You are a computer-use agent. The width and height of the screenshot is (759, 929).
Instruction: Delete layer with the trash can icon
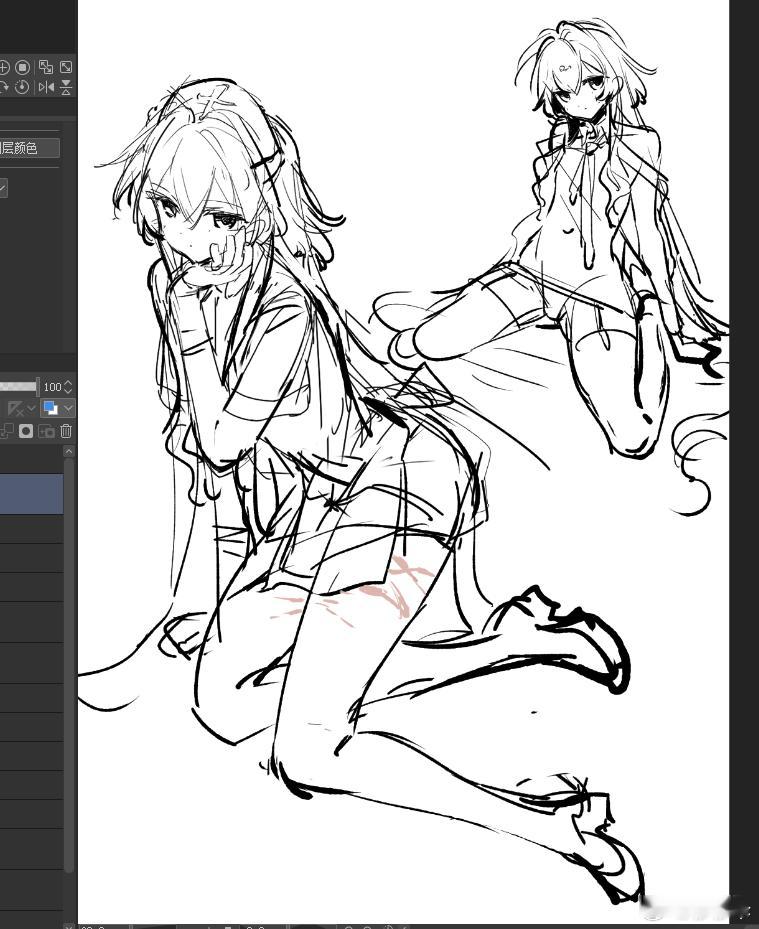[x=66, y=431]
